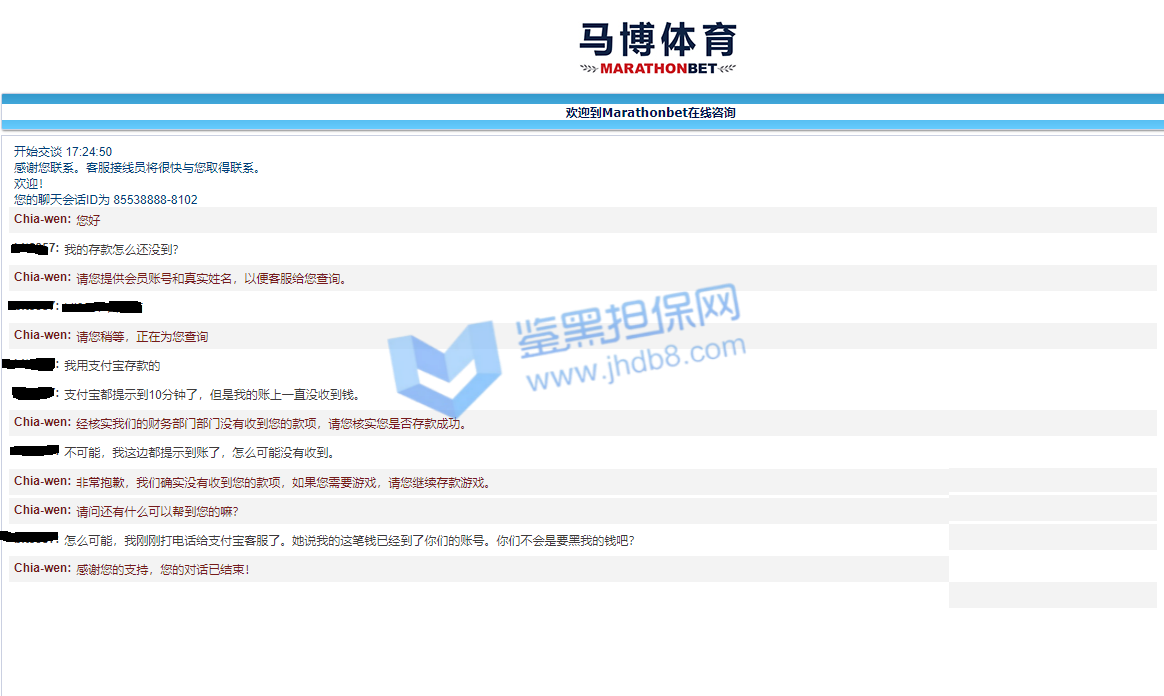The image size is (1164, 696).
Task: Click the message 请您稍等，正在为您查询
Action: [142, 336]
